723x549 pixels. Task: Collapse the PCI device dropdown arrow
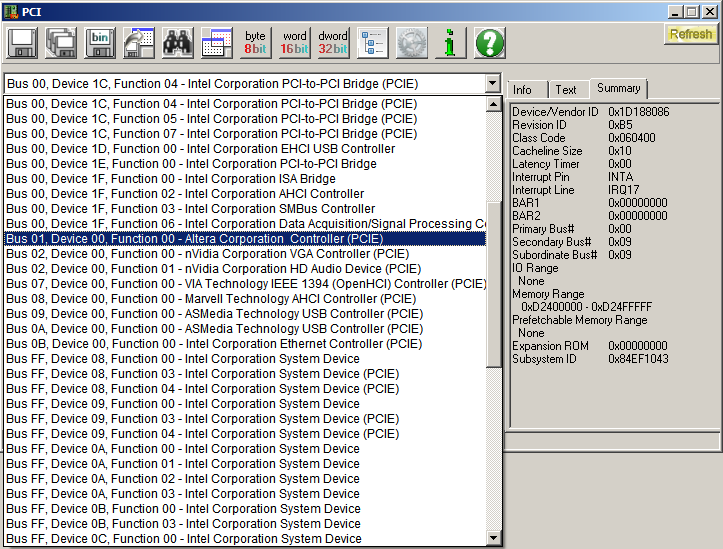491,84
